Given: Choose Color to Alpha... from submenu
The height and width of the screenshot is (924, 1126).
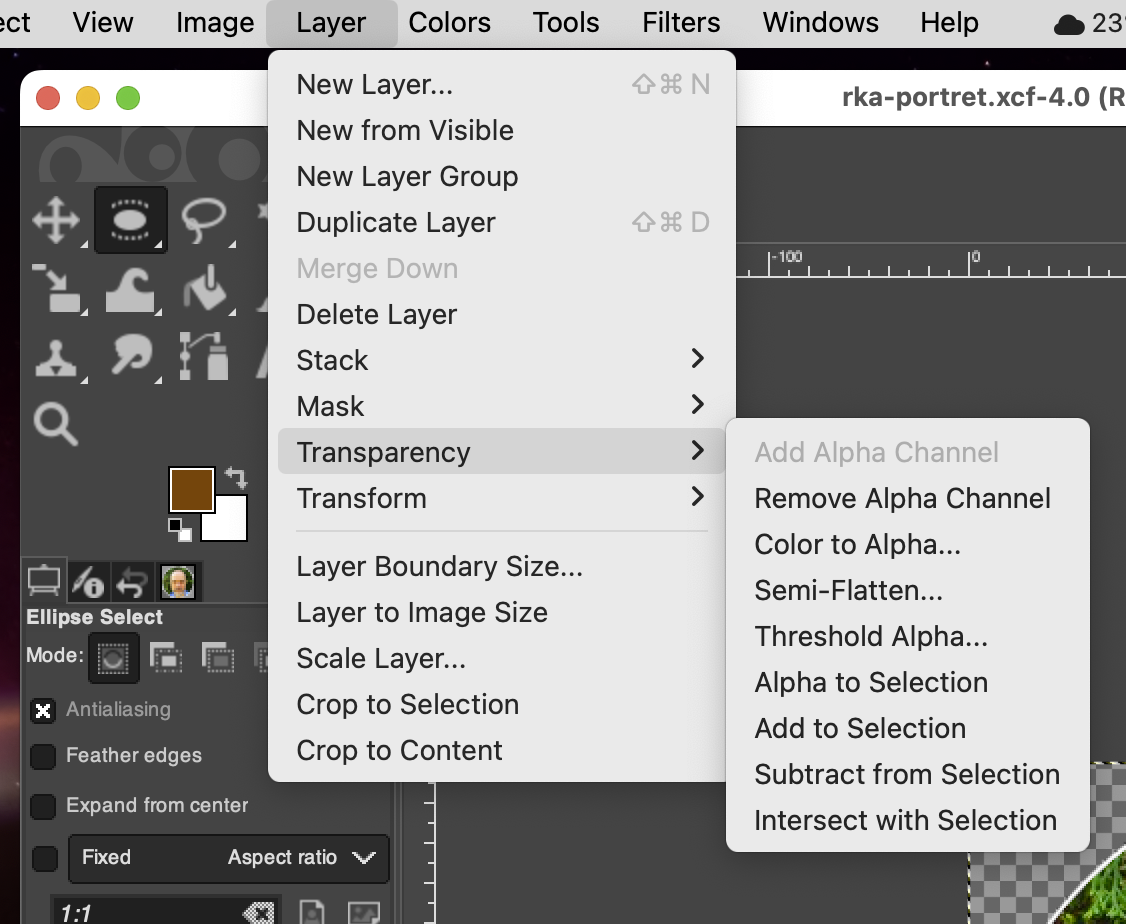Looking at the screenshot, I should tap(857, 545).
